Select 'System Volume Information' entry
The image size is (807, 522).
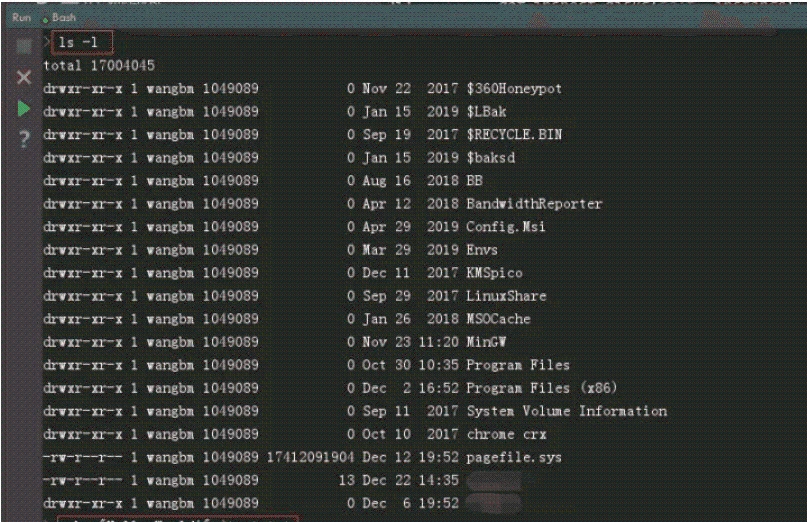coord(566,411)
